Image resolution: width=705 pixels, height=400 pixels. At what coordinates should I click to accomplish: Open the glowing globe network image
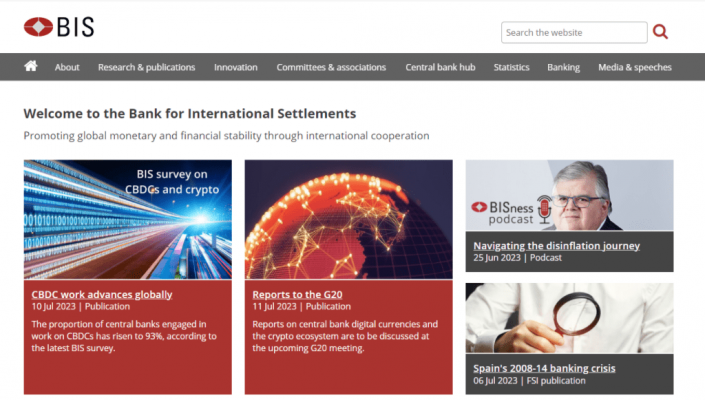[x=348, y=219]
